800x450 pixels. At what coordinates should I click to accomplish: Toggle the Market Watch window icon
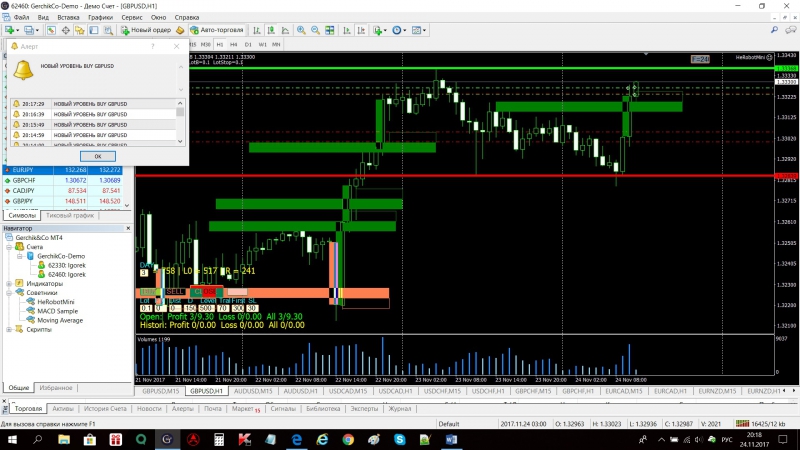point(51,30)
